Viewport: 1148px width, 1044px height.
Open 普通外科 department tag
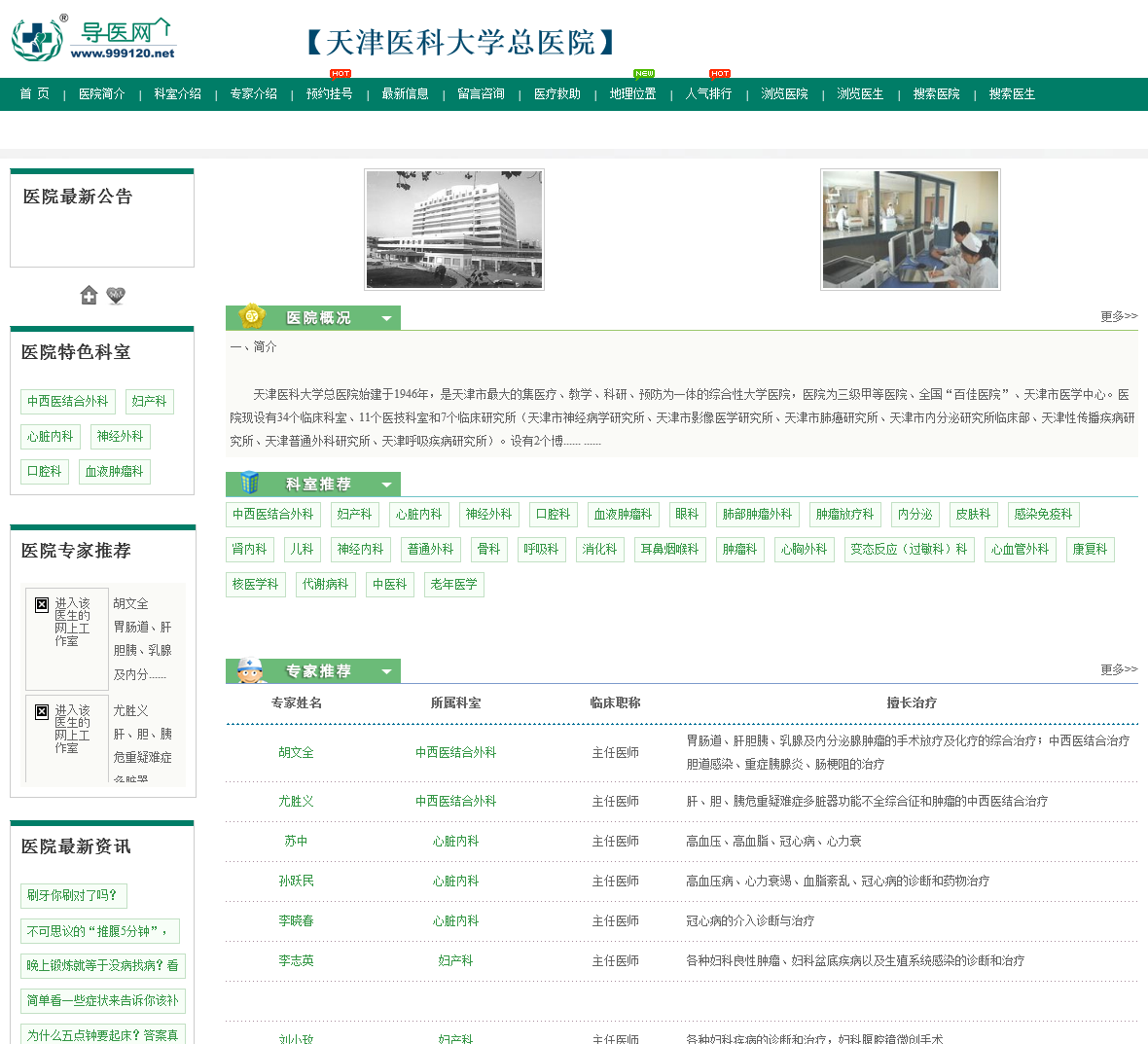pos(430,549)
